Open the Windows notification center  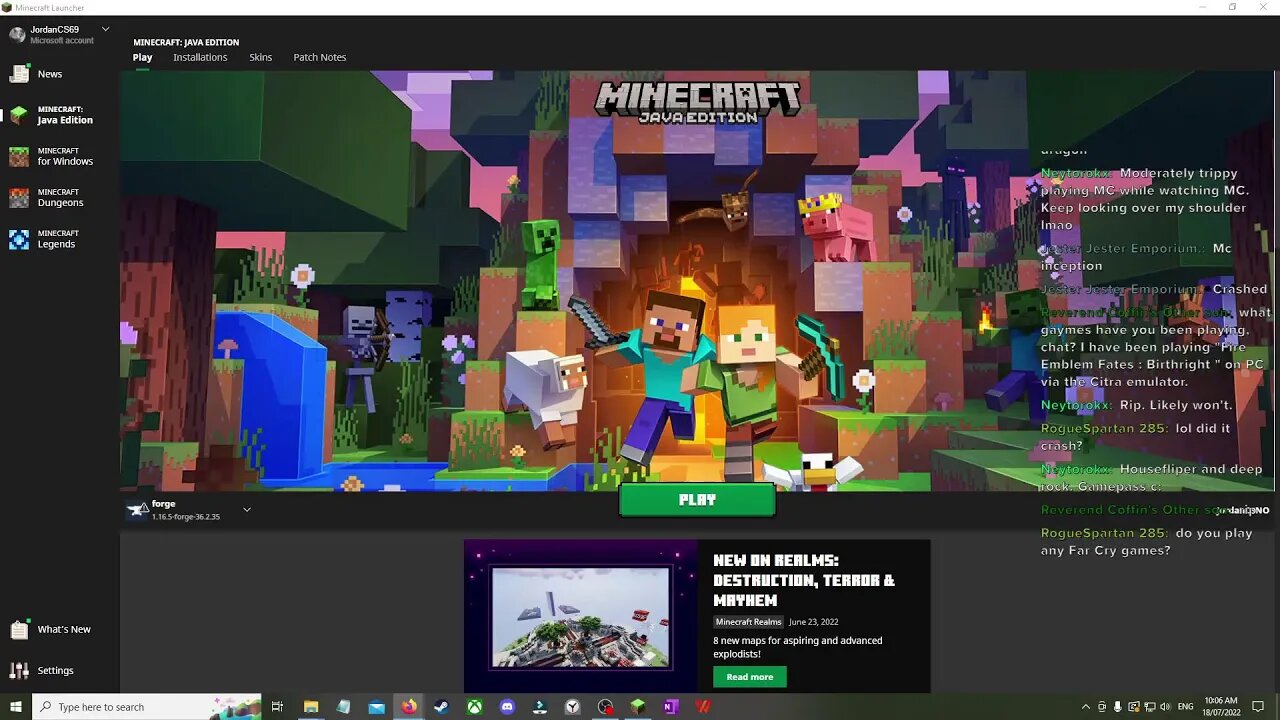tap(1258, 707)
